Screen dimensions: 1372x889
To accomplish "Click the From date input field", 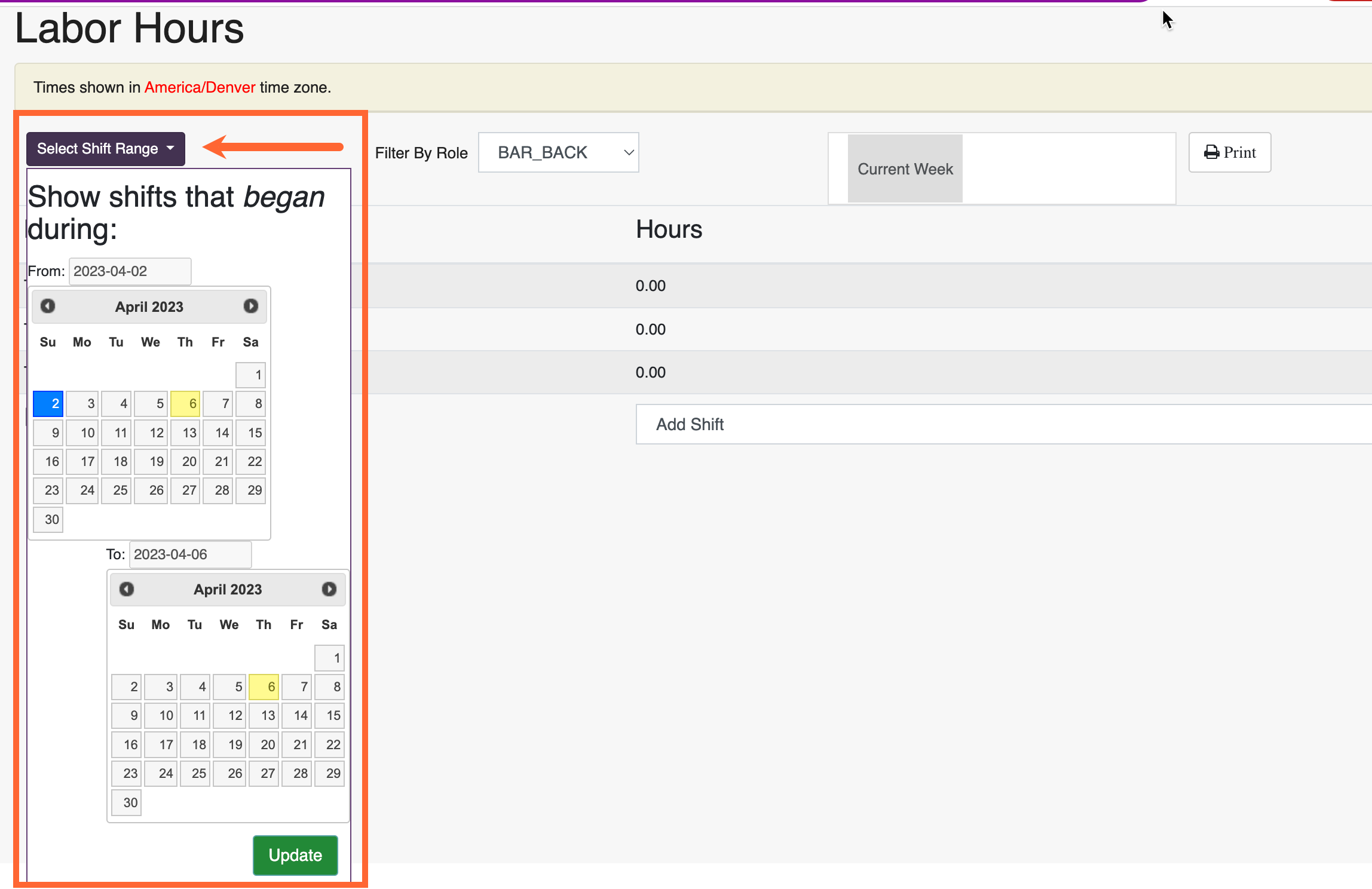I will tap(130, 271).
